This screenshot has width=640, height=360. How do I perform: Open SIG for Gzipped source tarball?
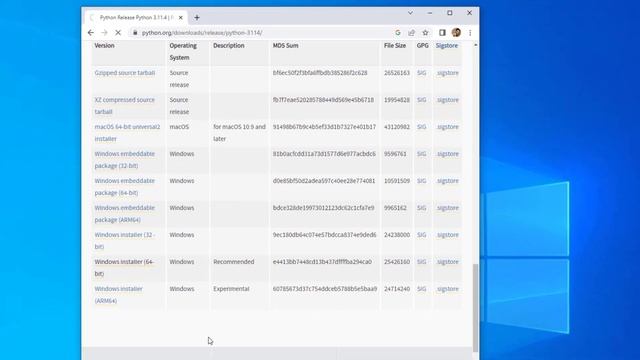(422, 73)
